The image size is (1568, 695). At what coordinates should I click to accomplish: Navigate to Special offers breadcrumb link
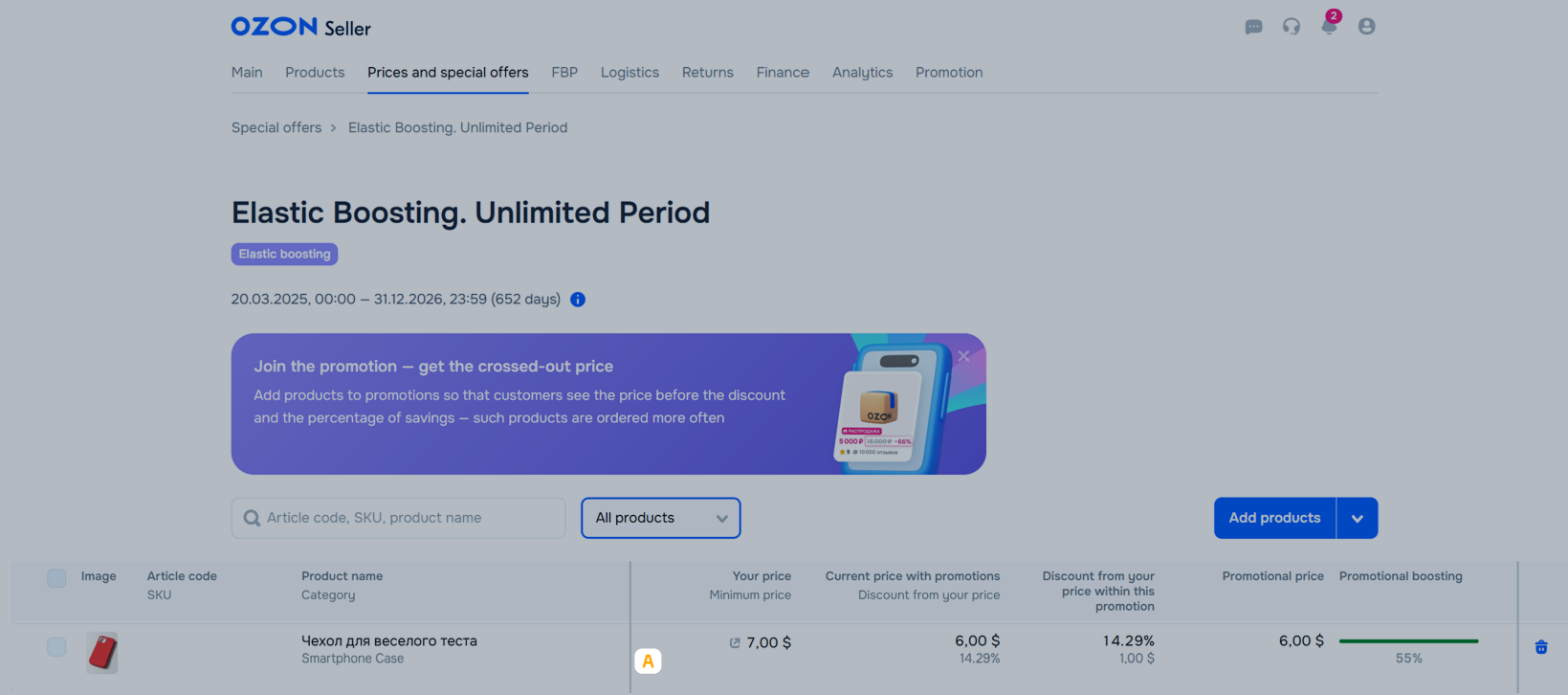point(276,128)
